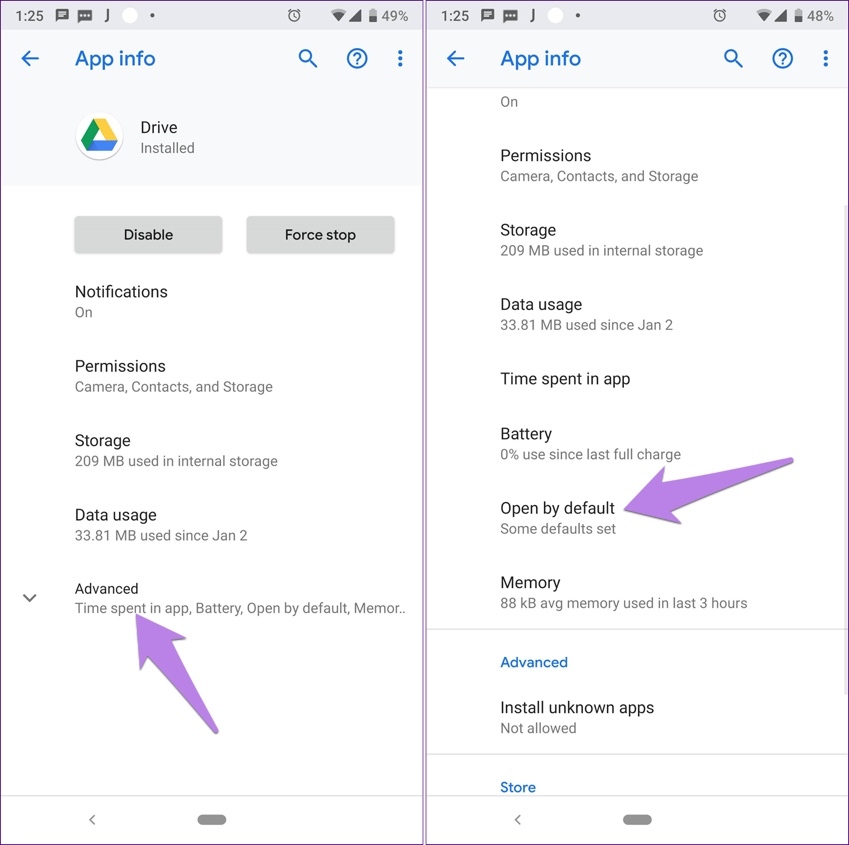The image size is (849, 845).
Task: Open the help icon on the left screen
Action: click(x=357, y=59)
